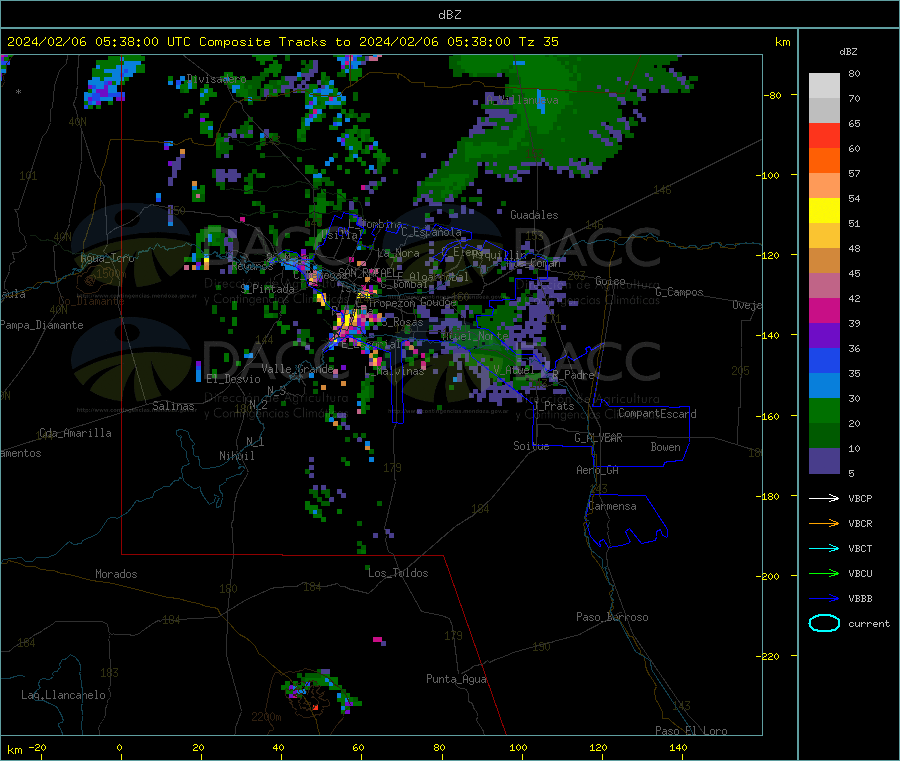Click the G_ALVEAR label
The height and width of the screenshot is (761, 900).
[x=598, y=438]
